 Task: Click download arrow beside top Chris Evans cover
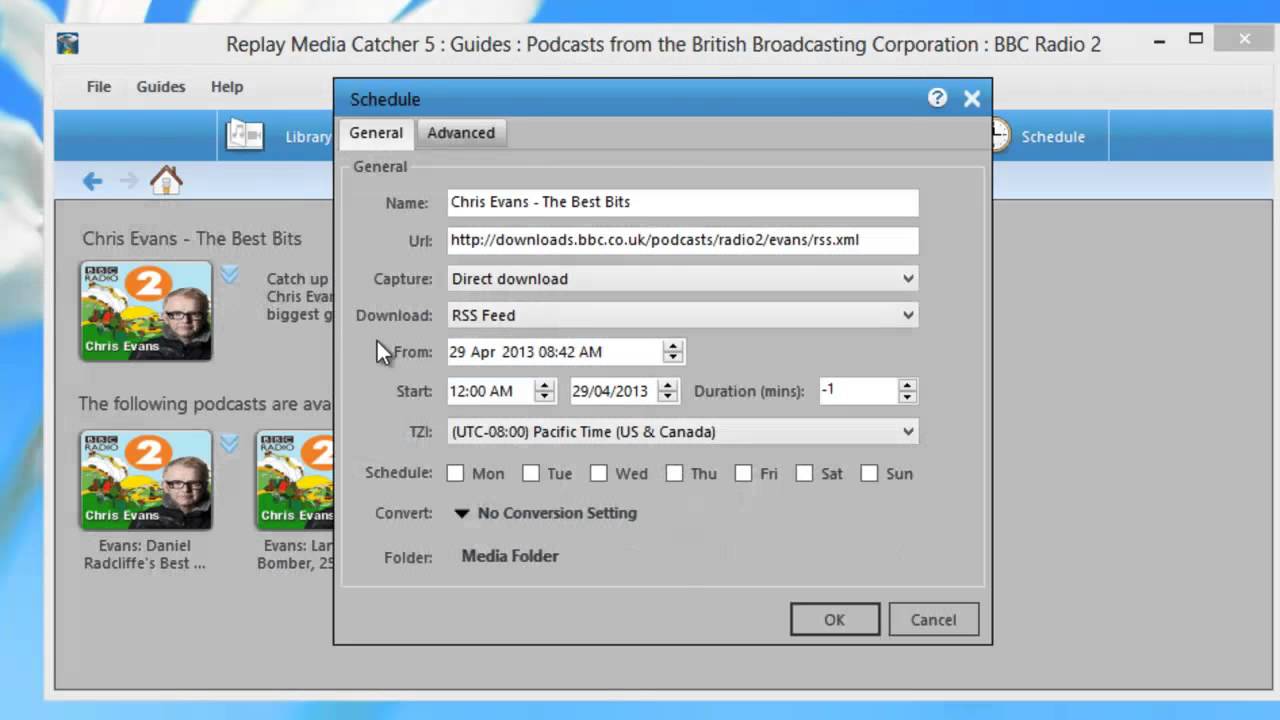229,274
